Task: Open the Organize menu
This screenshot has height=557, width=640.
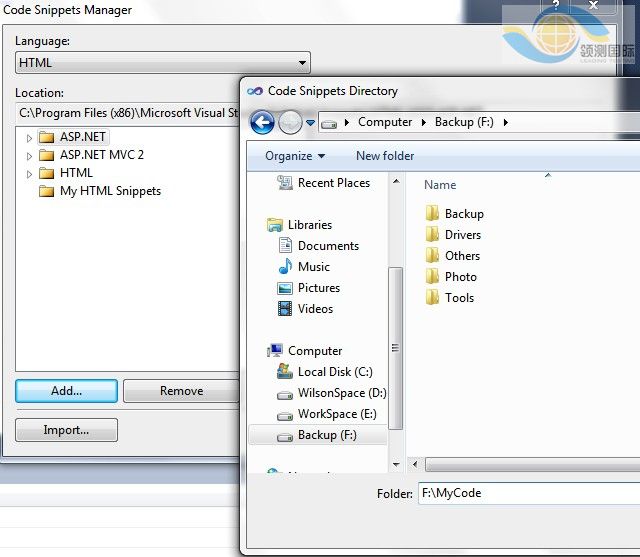Action: point(294,156)
